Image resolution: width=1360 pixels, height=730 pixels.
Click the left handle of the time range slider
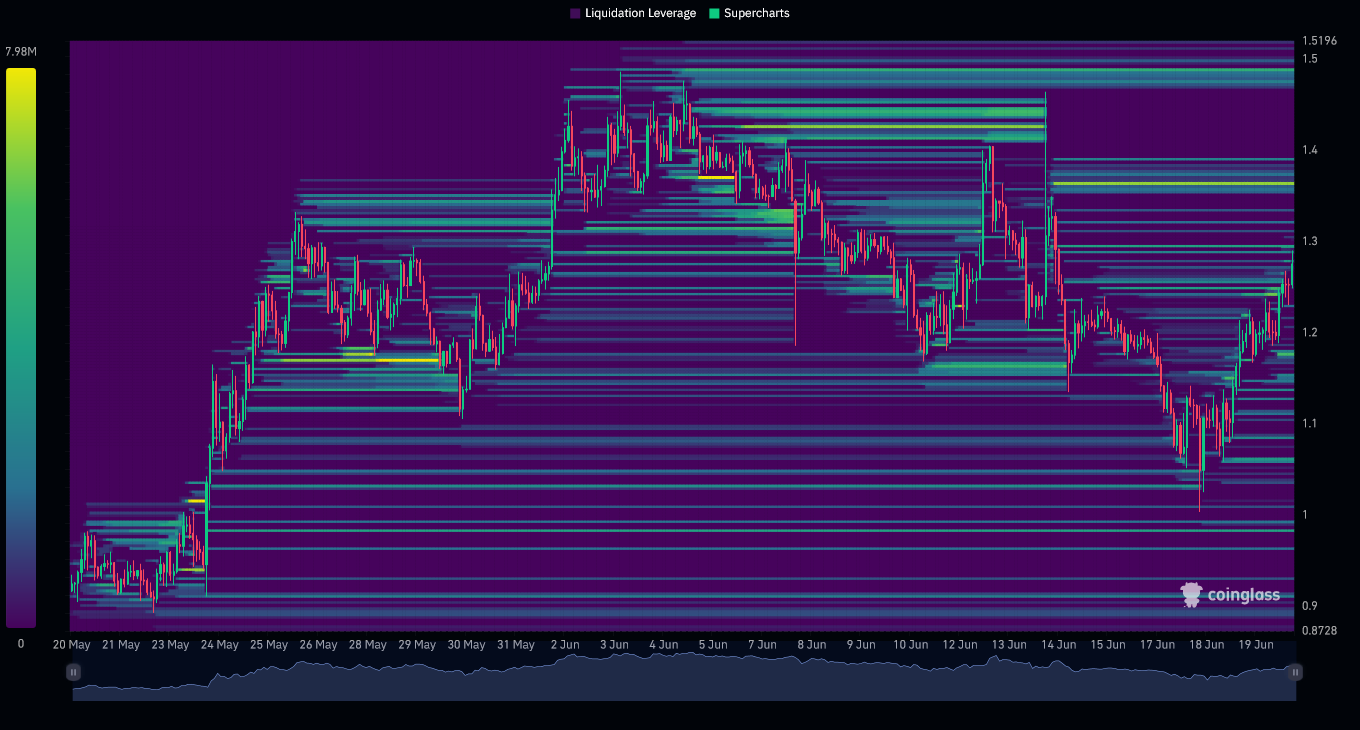(x=73, y=672)
